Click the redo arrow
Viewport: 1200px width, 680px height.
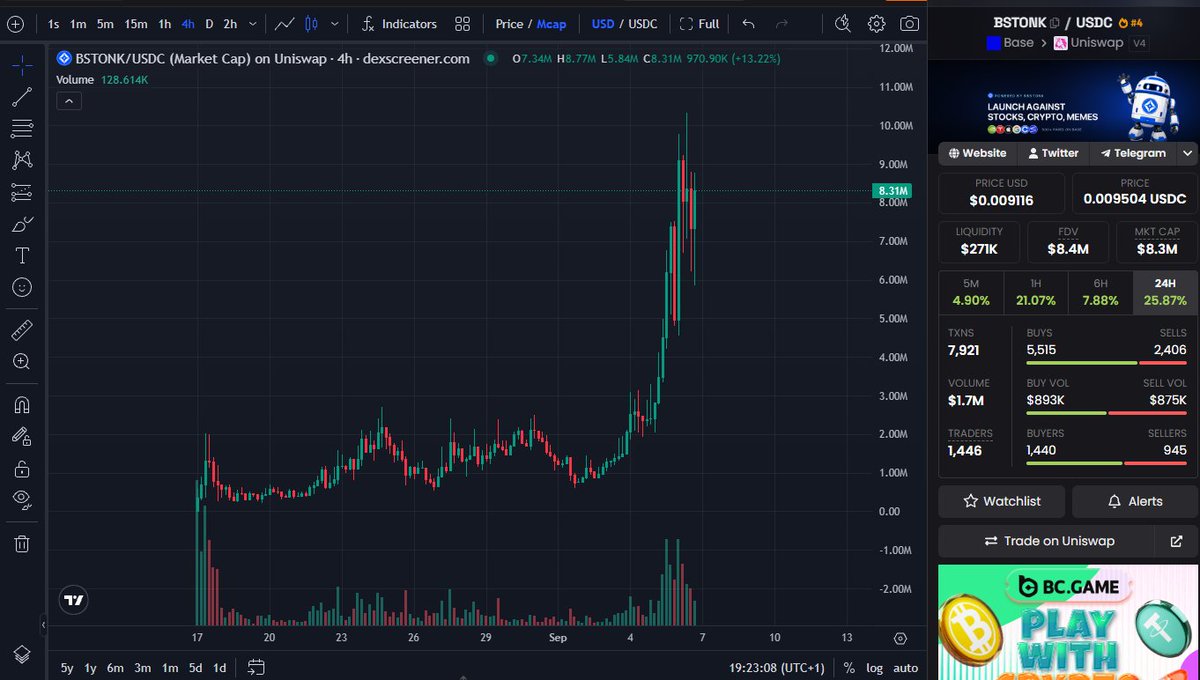point(782,23)
